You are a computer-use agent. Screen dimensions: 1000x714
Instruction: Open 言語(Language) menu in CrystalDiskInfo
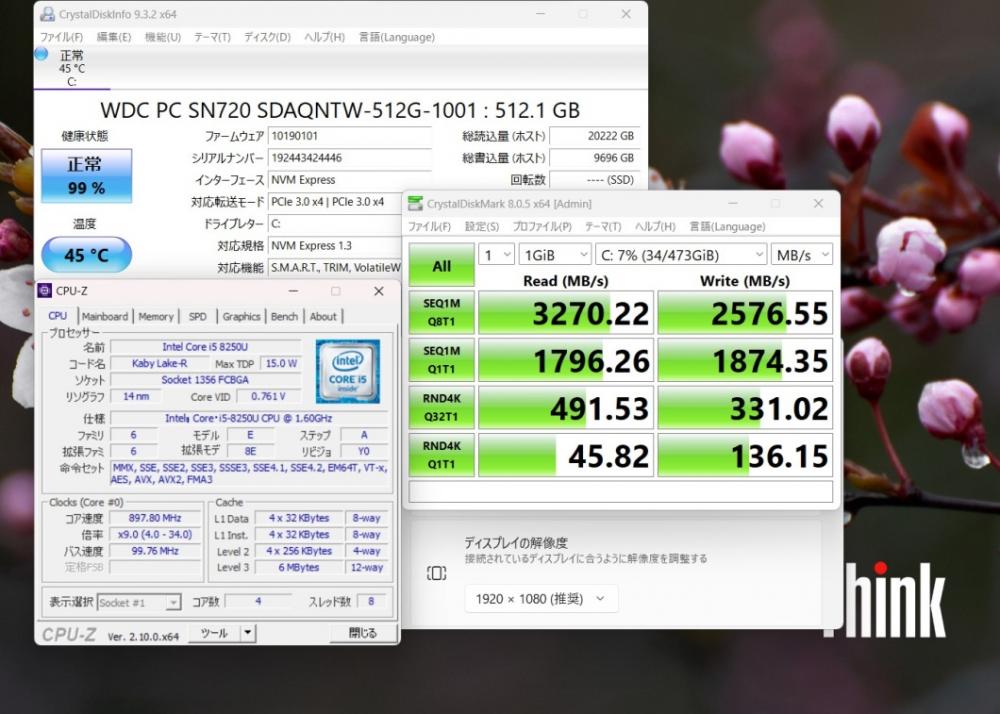tap(397, 37)
